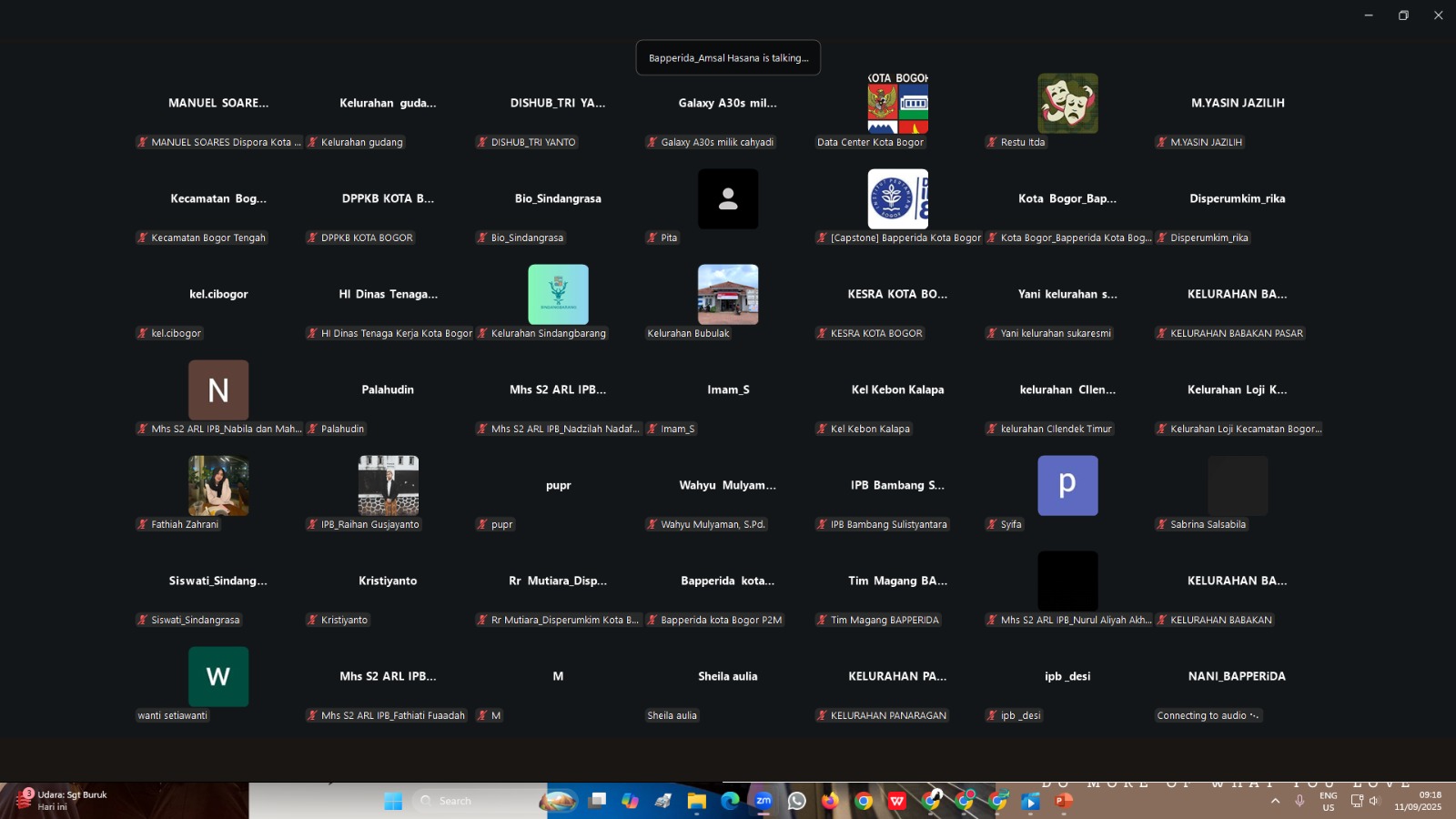
Task: Click the Windows Start button
Action: pos(393,801)
